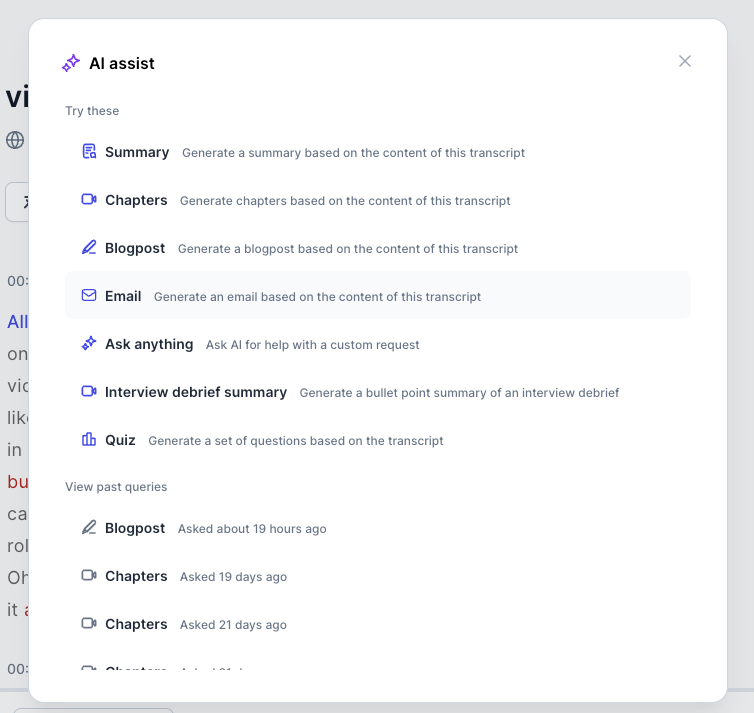Image resolution: width=754 pixels, height=713 pixels.
Task: Select the Summary option
Action: click(x=137, y=152)
